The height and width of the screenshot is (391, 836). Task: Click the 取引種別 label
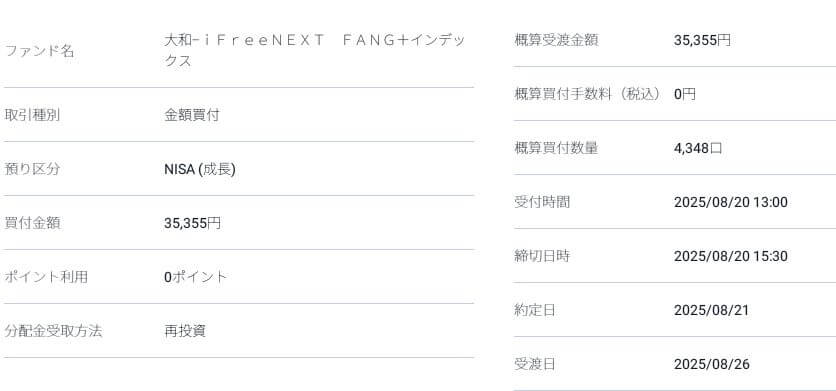click(32, 115)
